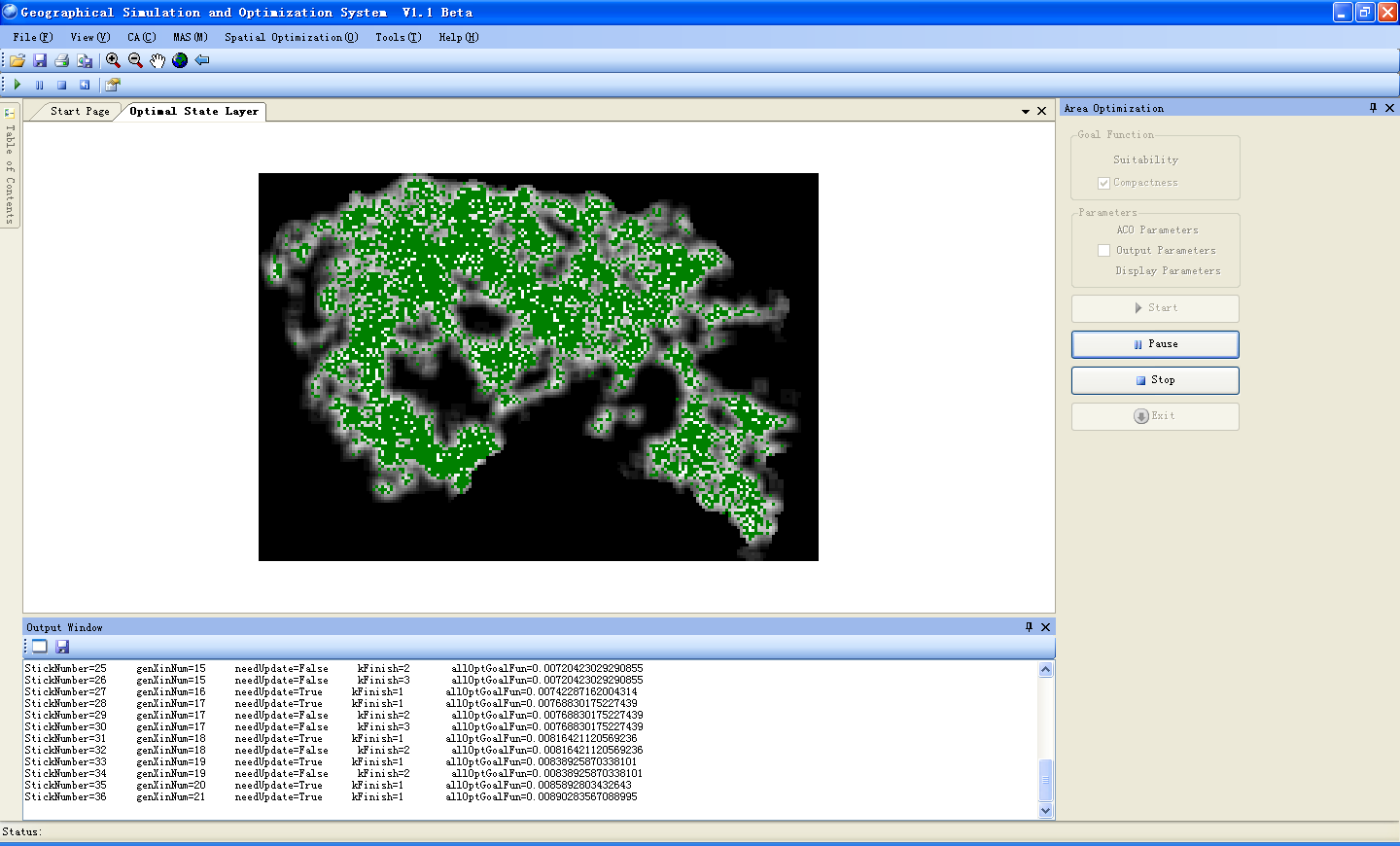Pin the Output Window panel

tap(1029, 627)
